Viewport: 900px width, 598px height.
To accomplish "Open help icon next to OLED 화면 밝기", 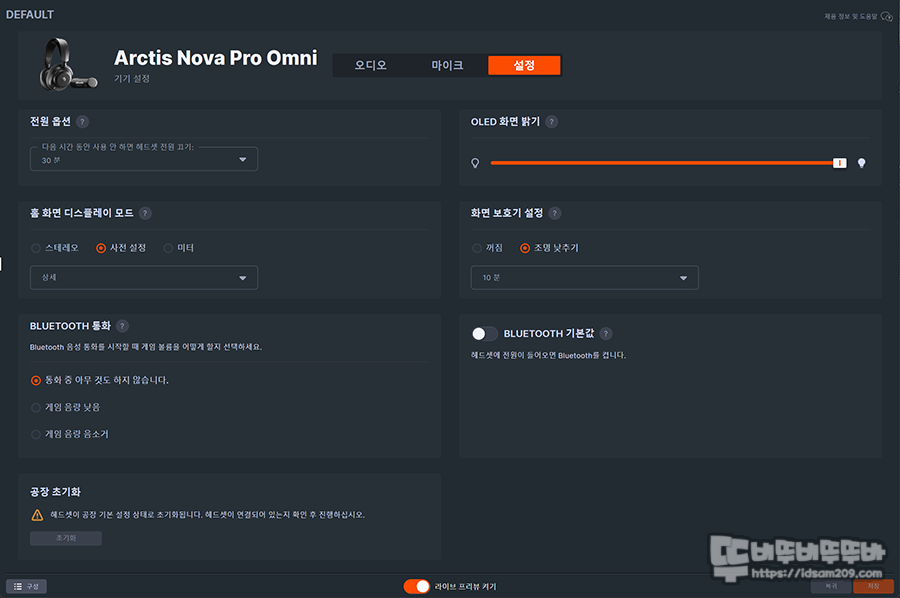I will 552,122.
